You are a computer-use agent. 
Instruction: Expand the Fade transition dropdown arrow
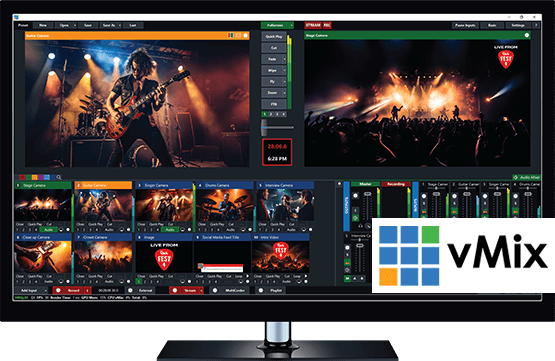(284, 59)
